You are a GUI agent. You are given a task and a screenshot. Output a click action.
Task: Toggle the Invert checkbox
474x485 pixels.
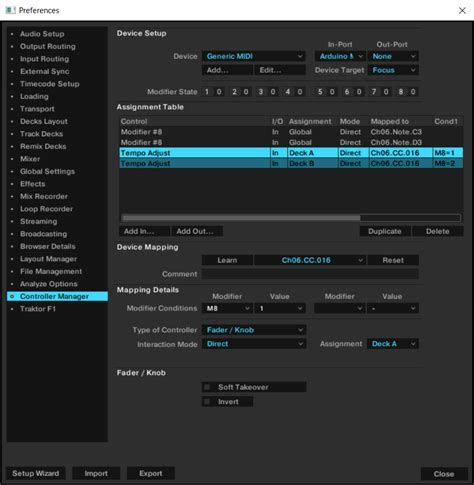[x=207, y=402]
